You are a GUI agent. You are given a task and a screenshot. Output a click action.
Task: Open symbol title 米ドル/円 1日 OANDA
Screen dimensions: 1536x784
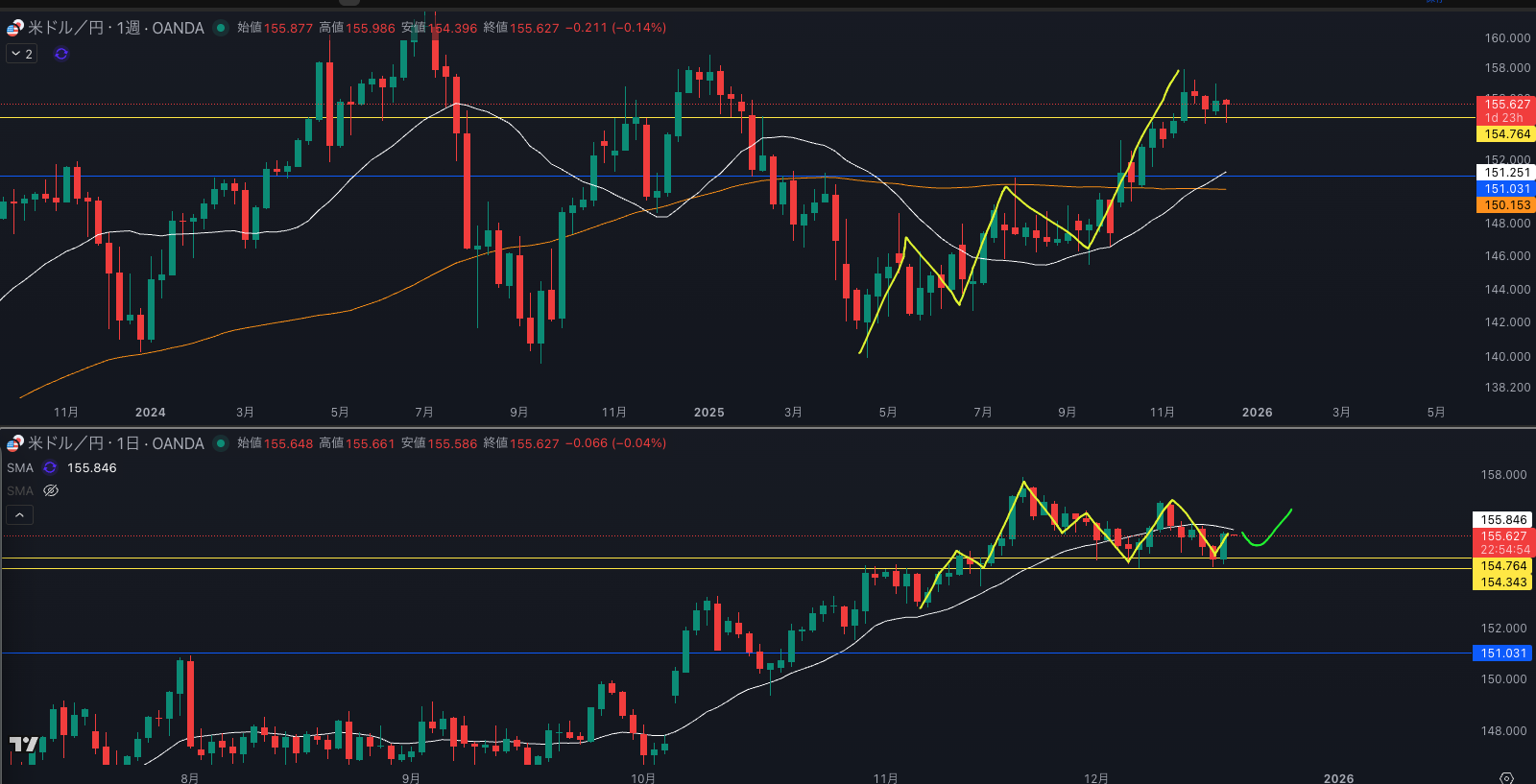click(x=115, y=443)
